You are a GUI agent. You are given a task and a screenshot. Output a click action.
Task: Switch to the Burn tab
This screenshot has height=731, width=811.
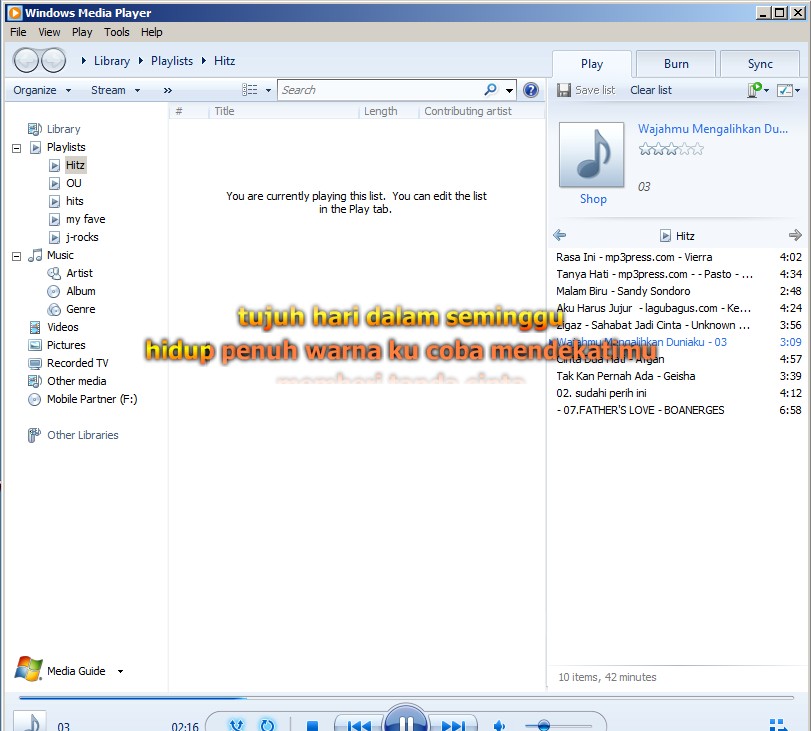point(676,64)
